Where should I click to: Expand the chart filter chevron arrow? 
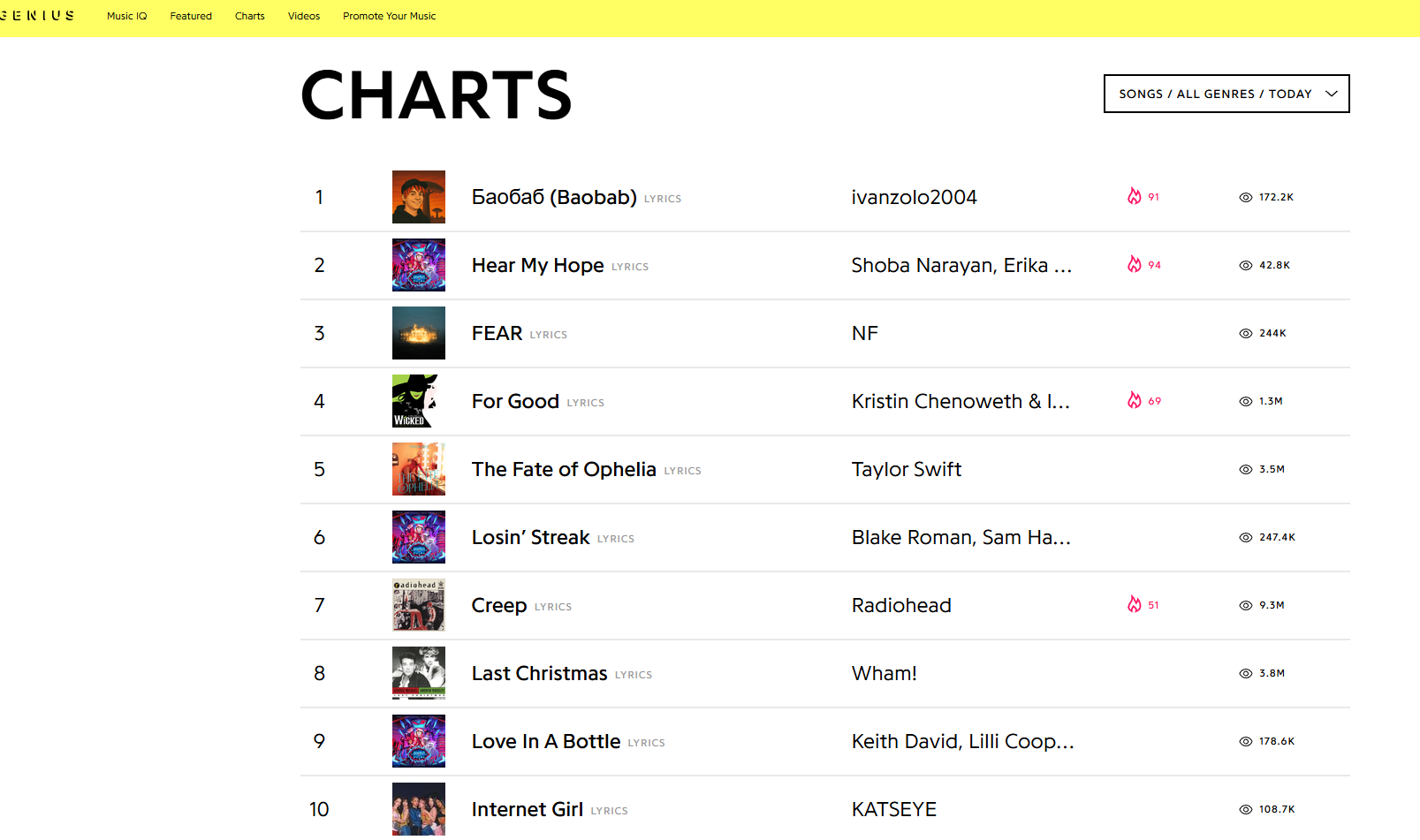(x=1332, y=94)
